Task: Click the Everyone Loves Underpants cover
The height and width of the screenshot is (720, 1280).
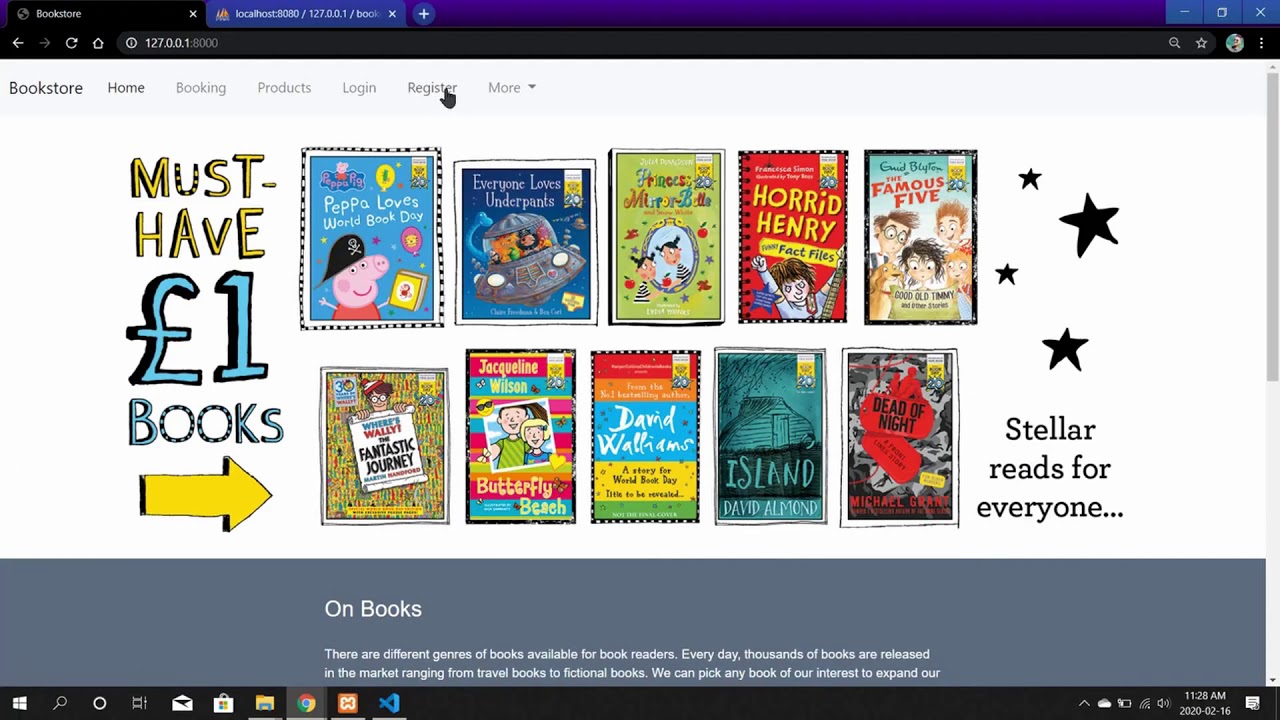Action: (525, 242)
